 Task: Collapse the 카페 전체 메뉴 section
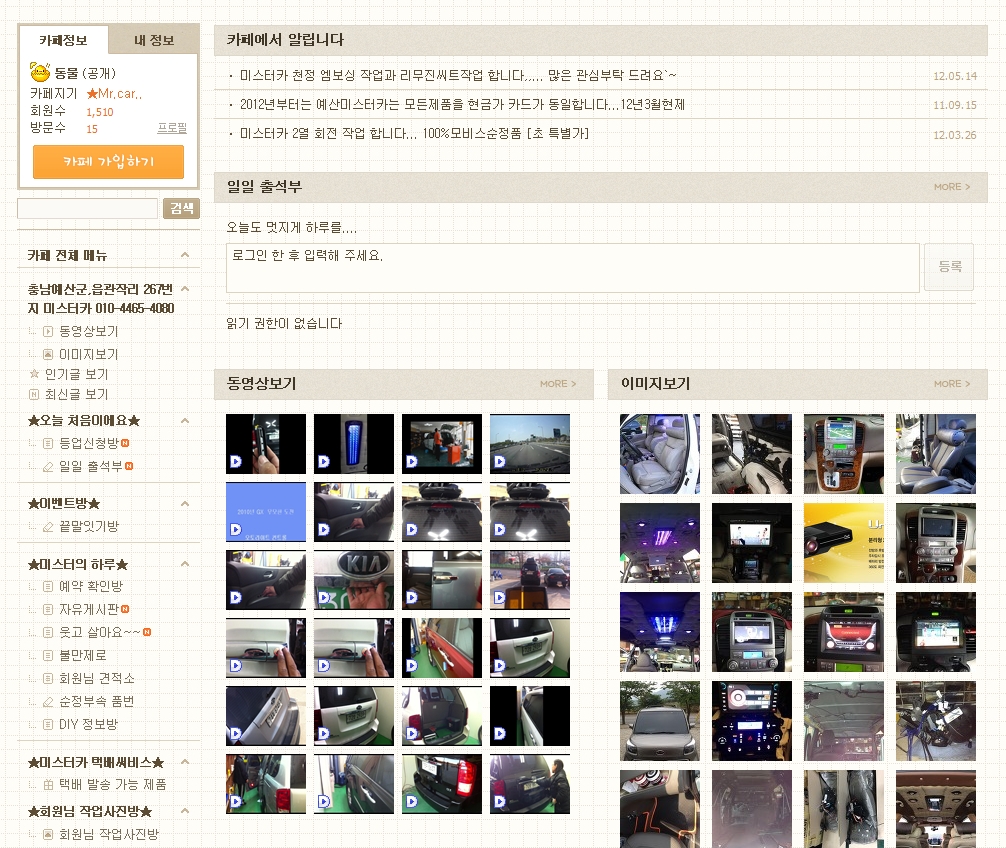185,255
